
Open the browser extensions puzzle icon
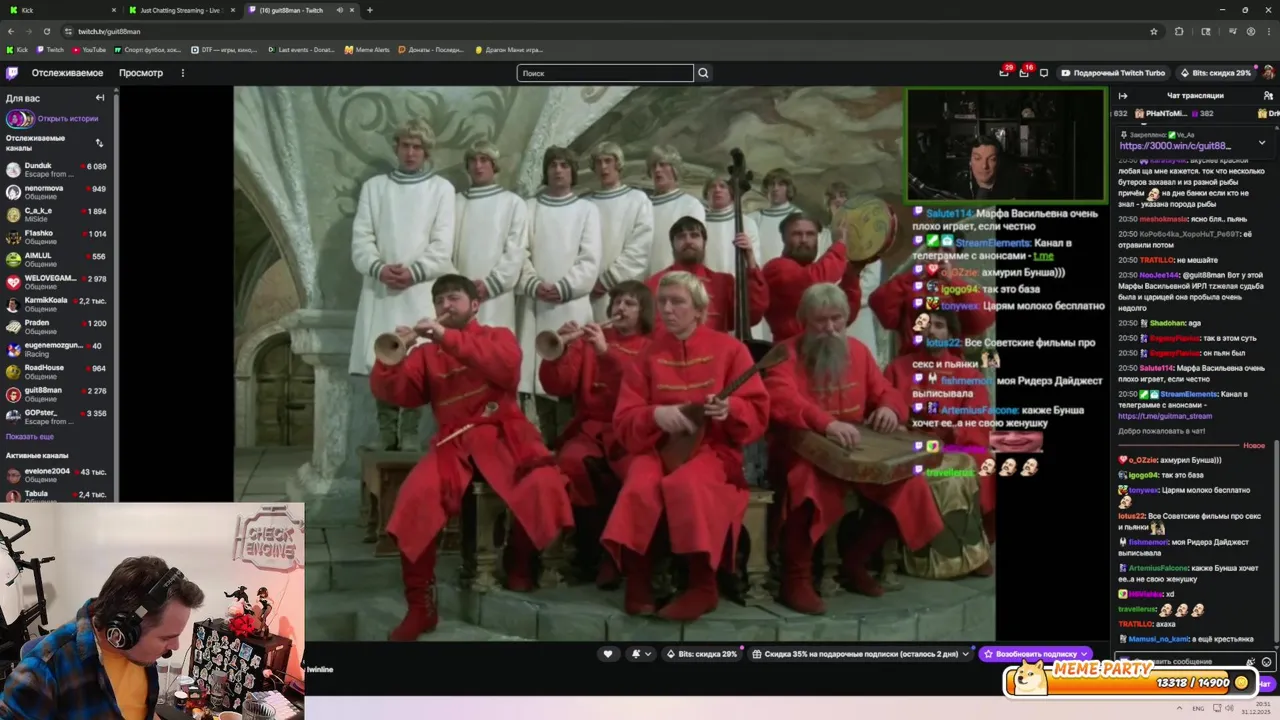point(1179,31)
